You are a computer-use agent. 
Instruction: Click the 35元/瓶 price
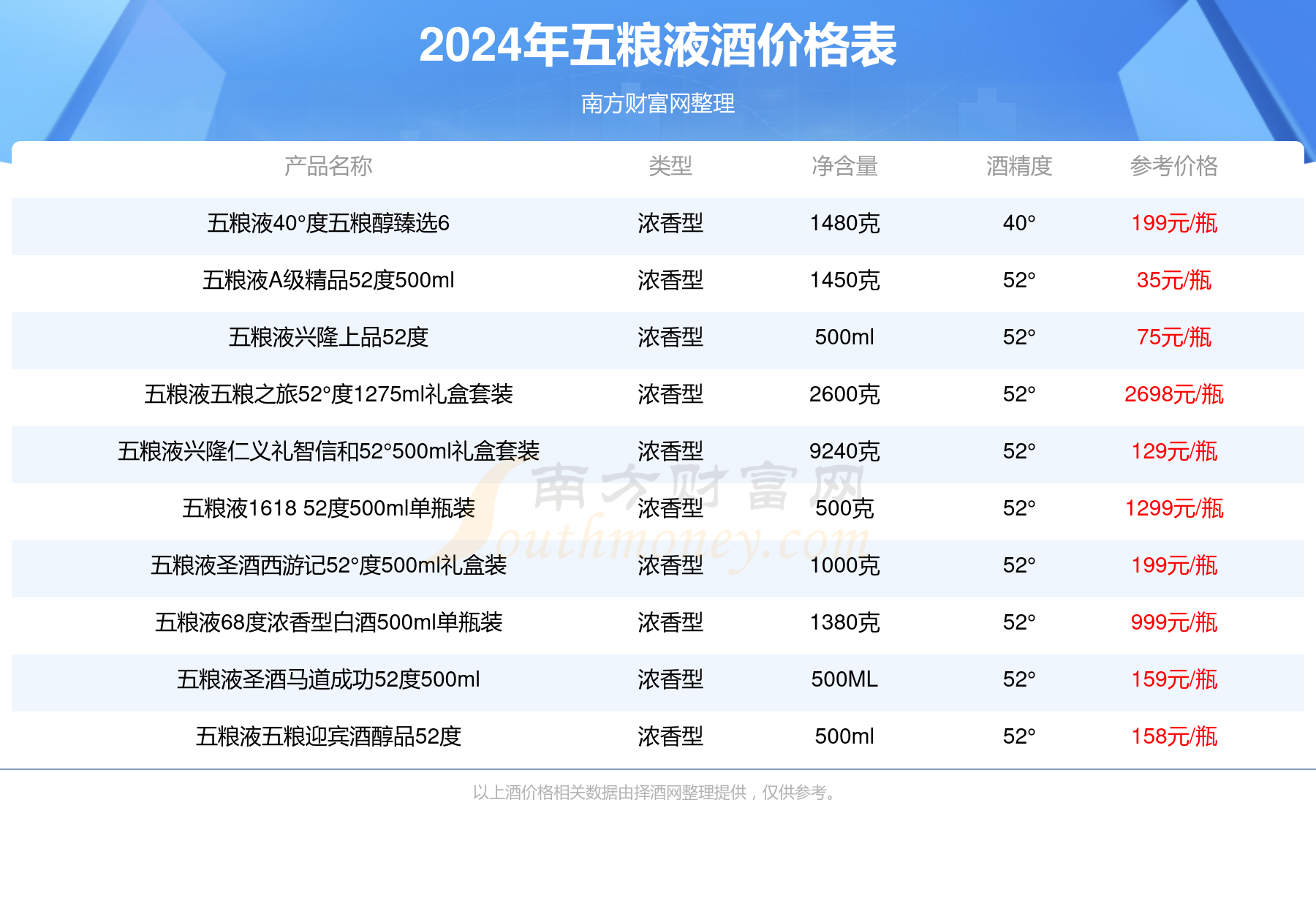tap(1174, 280)
